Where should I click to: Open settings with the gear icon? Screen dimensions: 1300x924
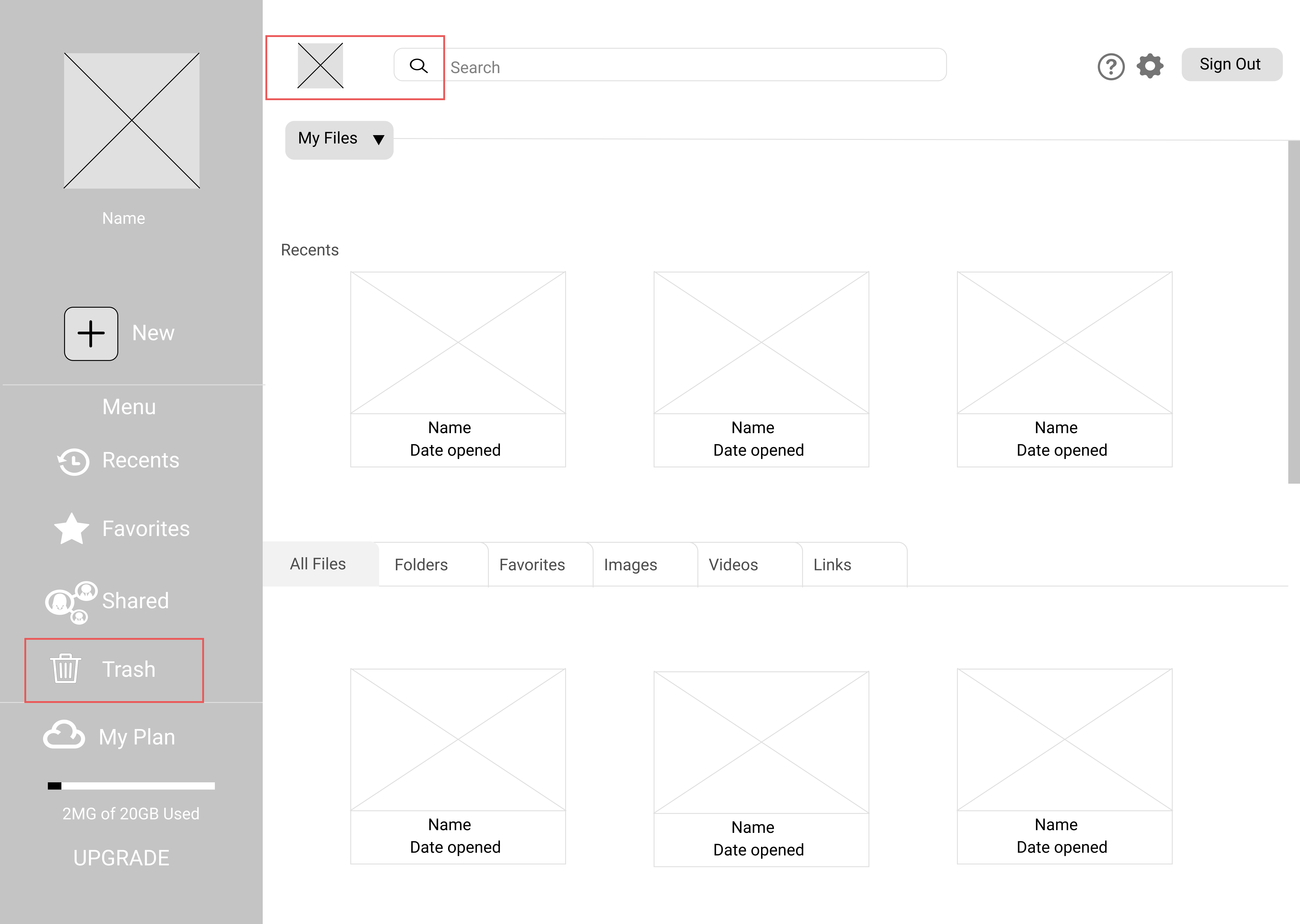pyautogui.click(x=1150, y=66)
